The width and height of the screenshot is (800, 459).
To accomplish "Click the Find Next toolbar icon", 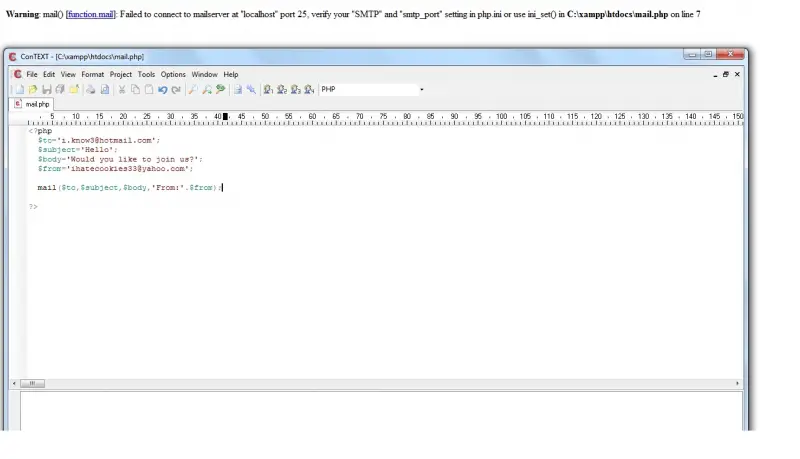I will [x=207, y=90].
